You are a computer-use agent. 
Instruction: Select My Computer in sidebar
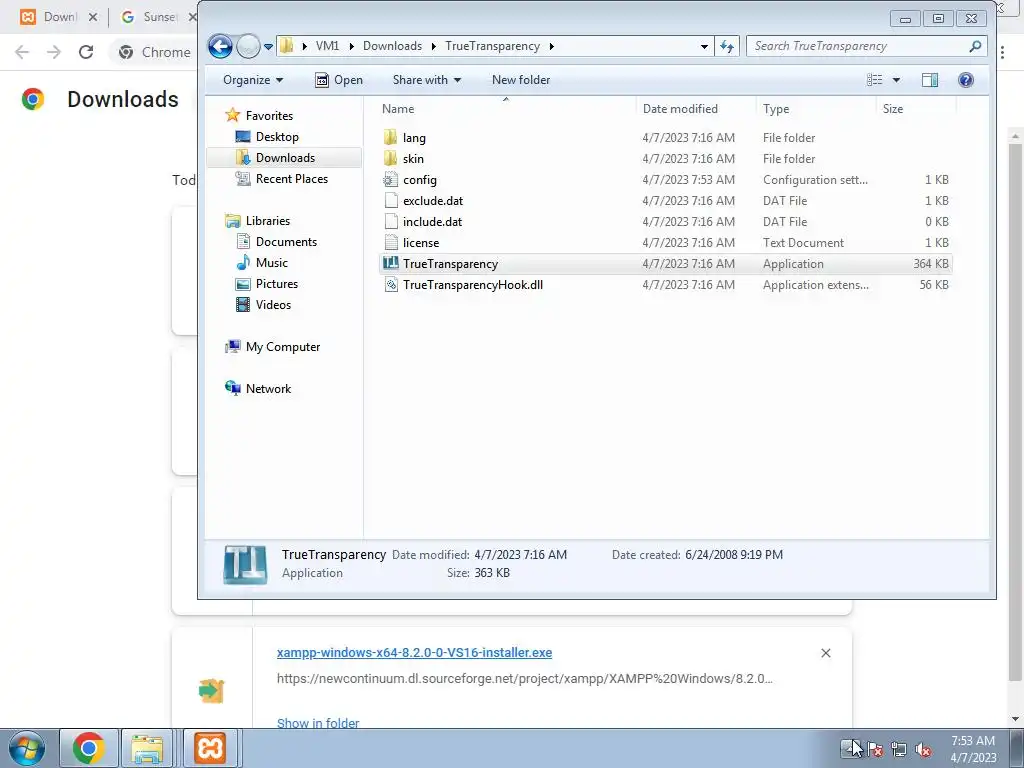tap(282, 347)
